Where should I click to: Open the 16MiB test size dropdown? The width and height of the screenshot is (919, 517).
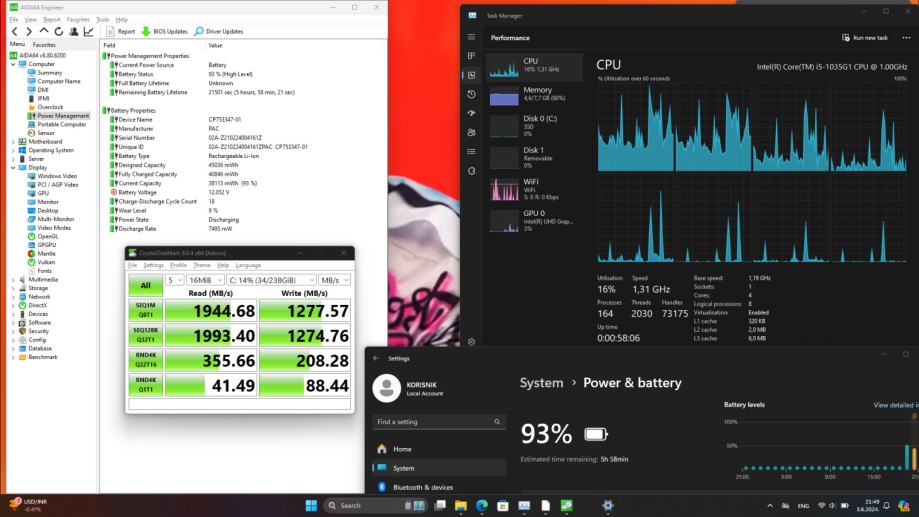click(x=205, y=280)
